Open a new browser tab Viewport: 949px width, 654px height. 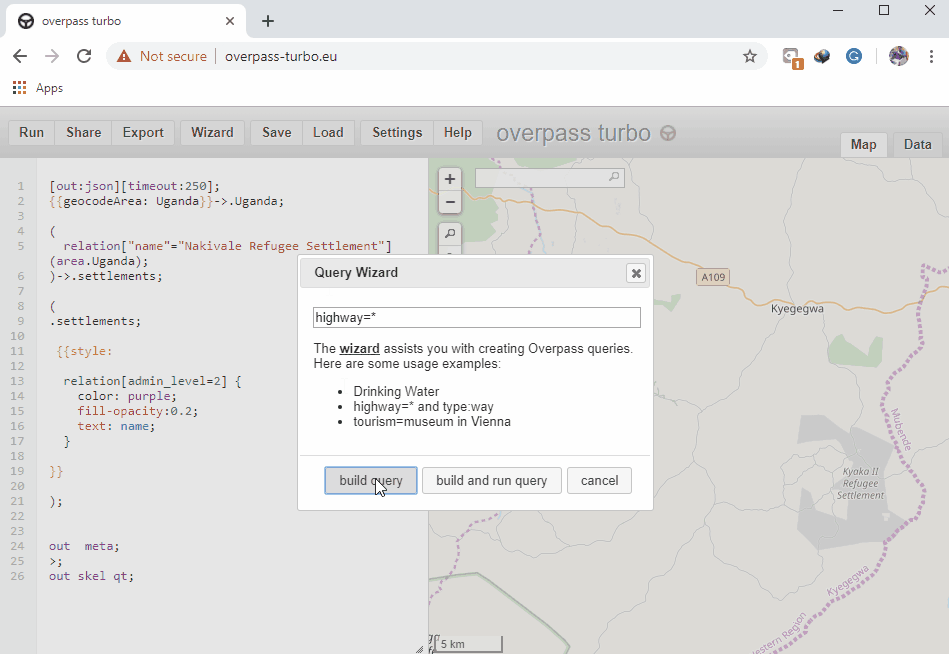tap(268, 21)
